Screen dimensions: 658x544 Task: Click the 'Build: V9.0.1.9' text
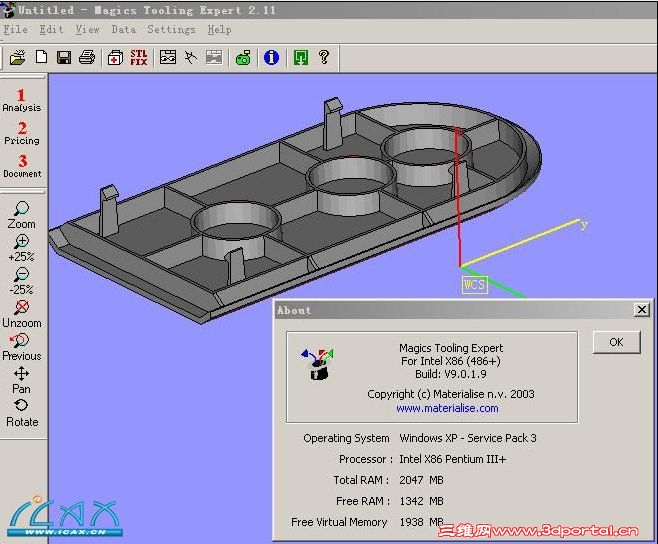(451, 374)
